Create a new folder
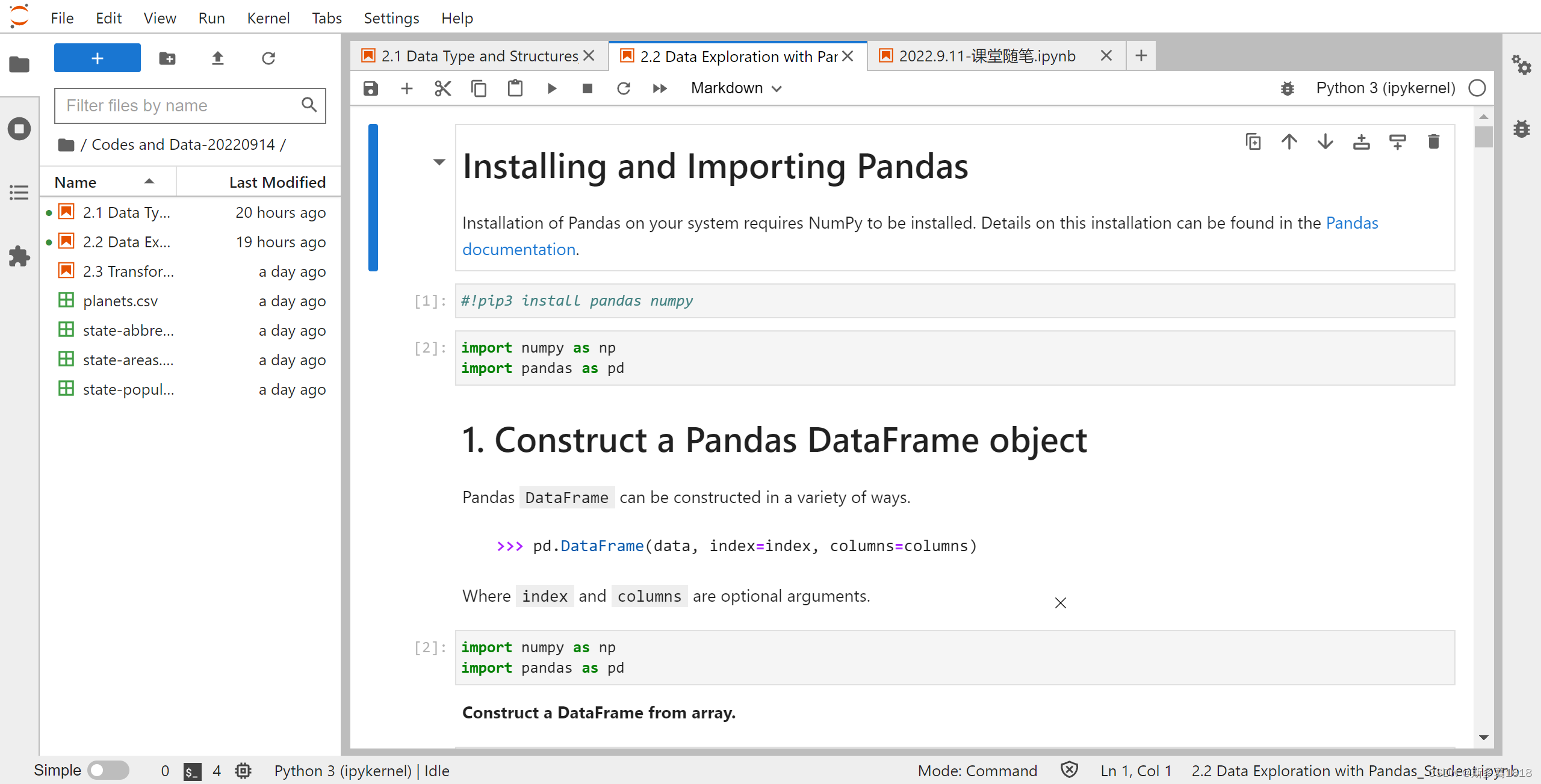The width and height of the screenshot is (1541, 784). [167, 58]
